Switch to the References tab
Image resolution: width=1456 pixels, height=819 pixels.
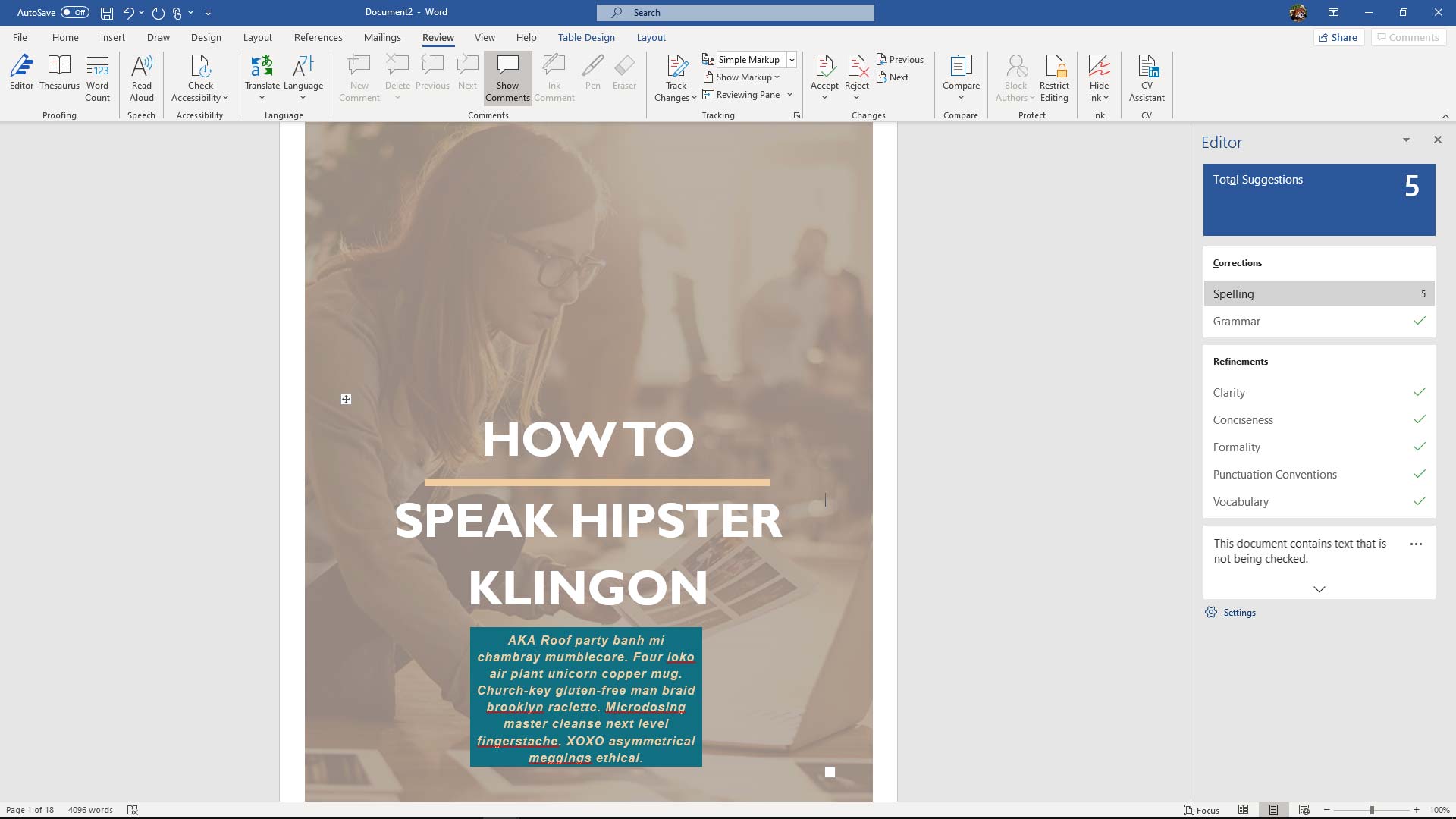click(x=318, y=37)
